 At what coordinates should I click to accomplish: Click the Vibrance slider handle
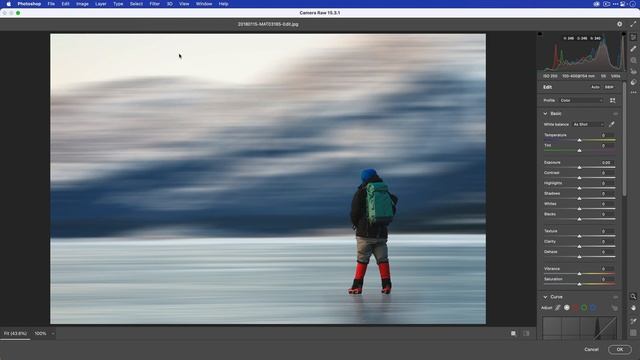pos(579,273)
